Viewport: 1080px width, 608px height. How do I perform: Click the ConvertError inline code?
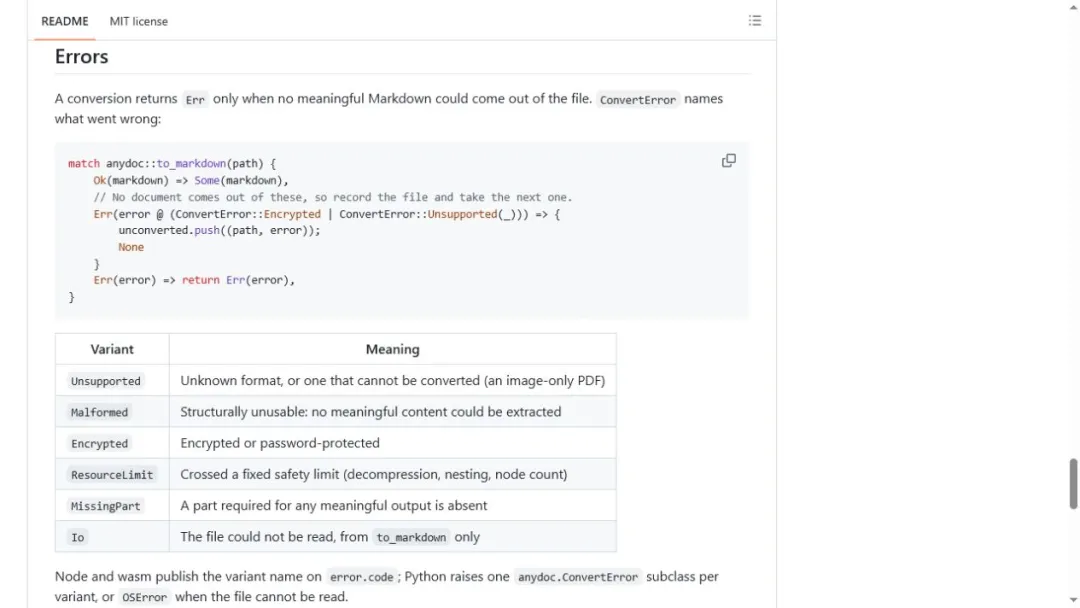(x=637, y=99)
